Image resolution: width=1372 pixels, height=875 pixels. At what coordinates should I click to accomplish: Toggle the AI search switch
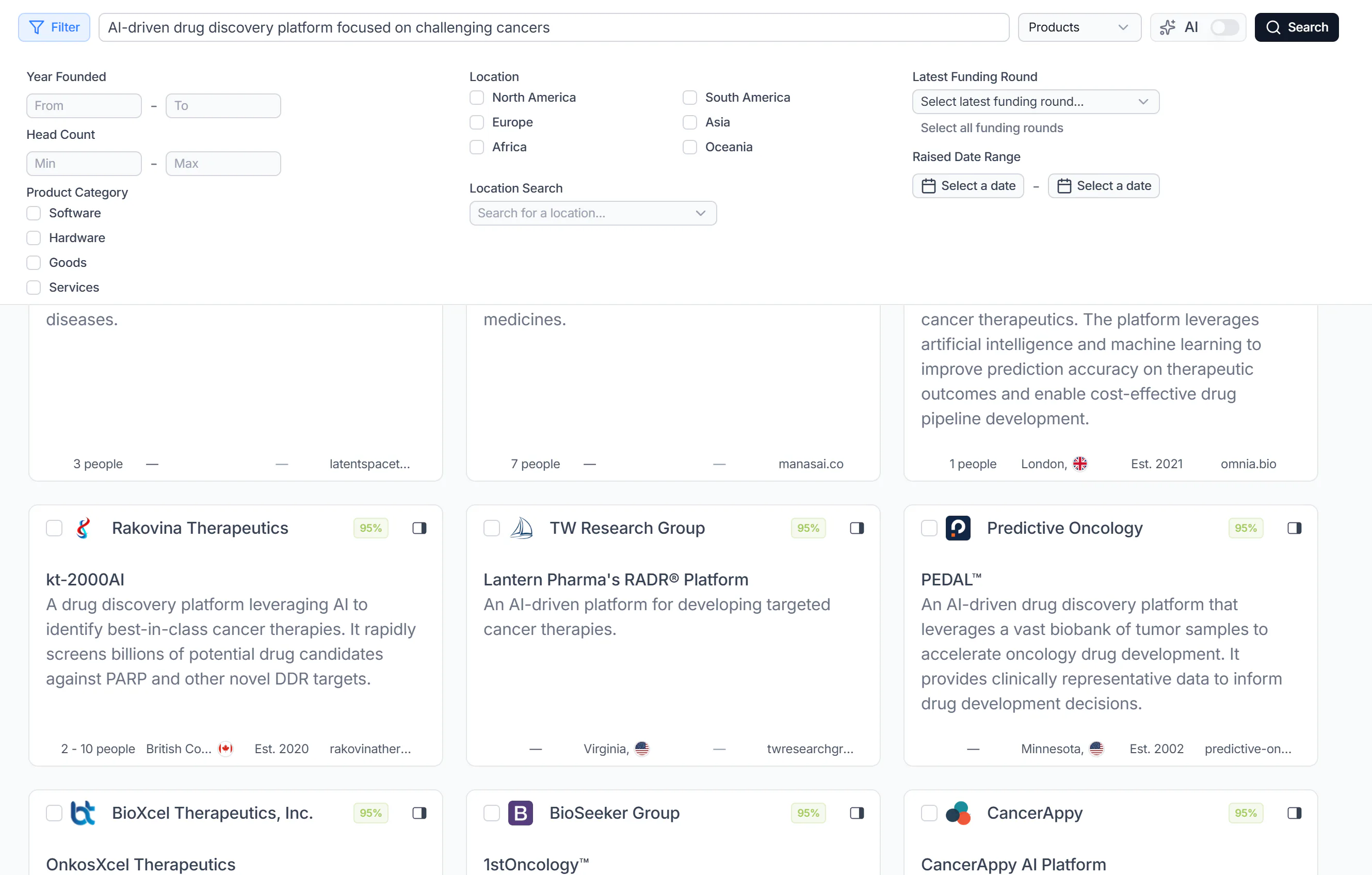coord(1224,27)
